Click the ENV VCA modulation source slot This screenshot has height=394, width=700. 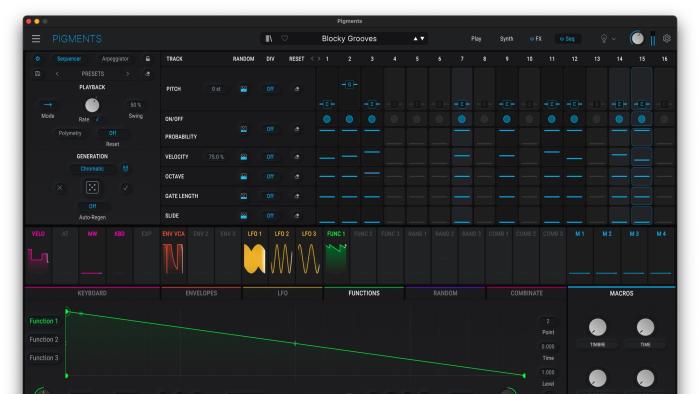click(x=173, y=255)
